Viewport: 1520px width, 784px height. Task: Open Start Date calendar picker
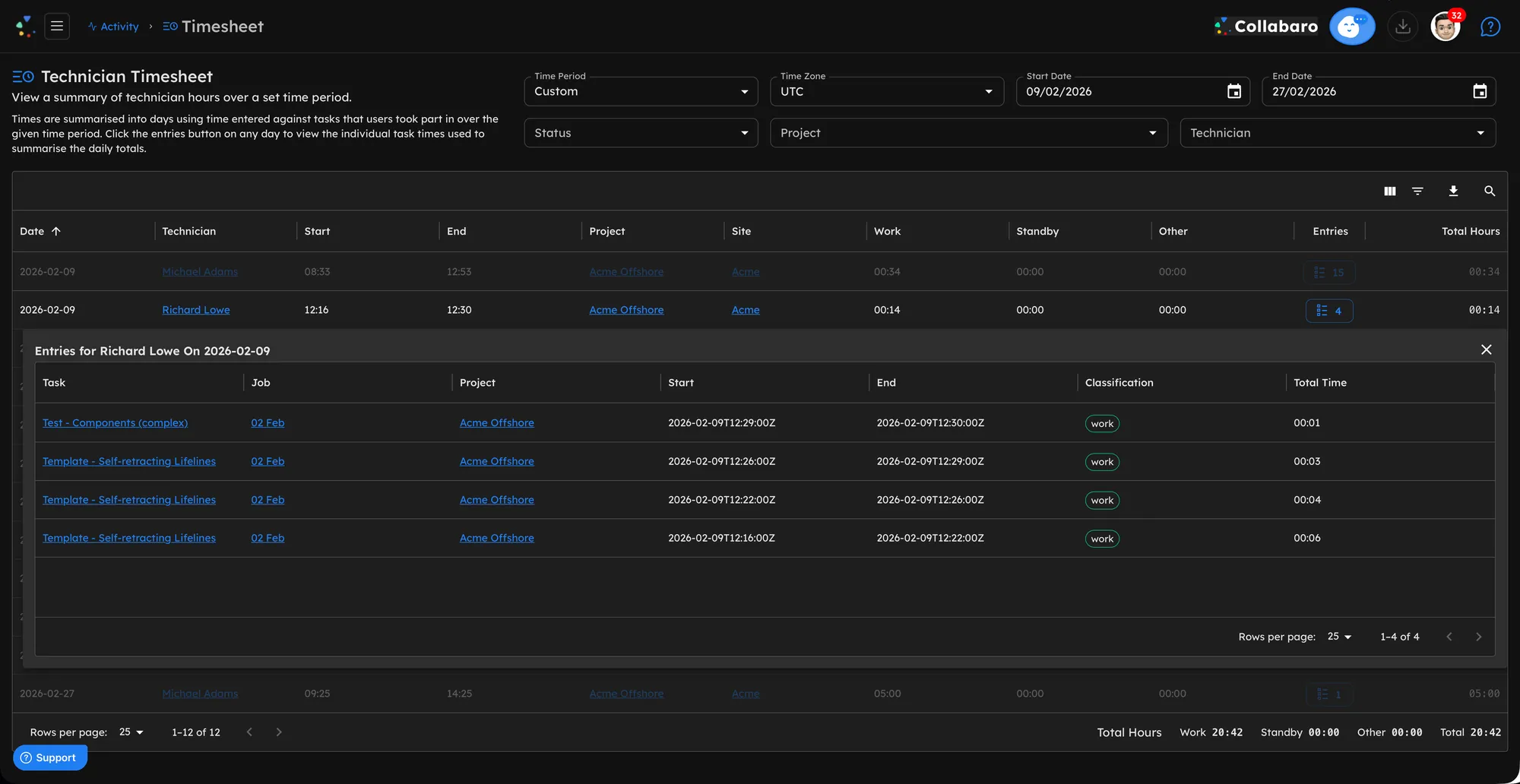click(1234, 91)
